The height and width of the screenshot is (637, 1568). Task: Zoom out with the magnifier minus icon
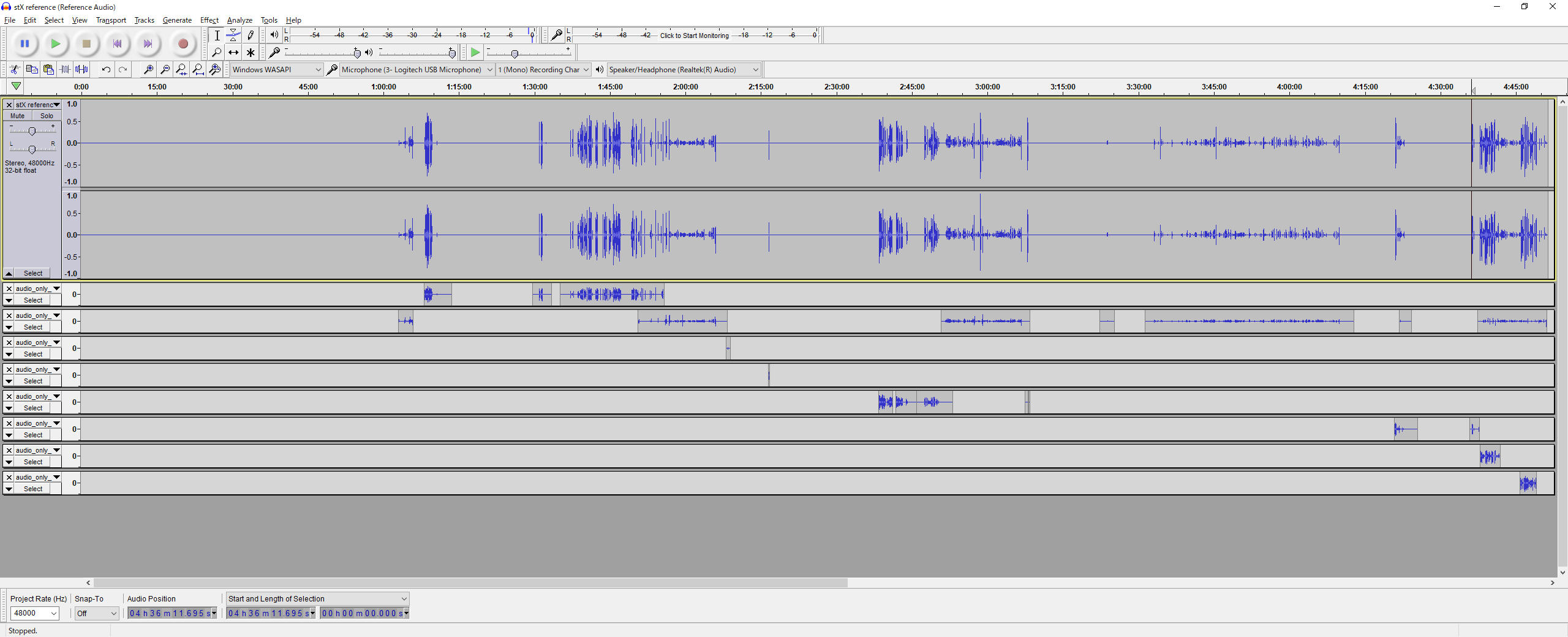point(165,70)
